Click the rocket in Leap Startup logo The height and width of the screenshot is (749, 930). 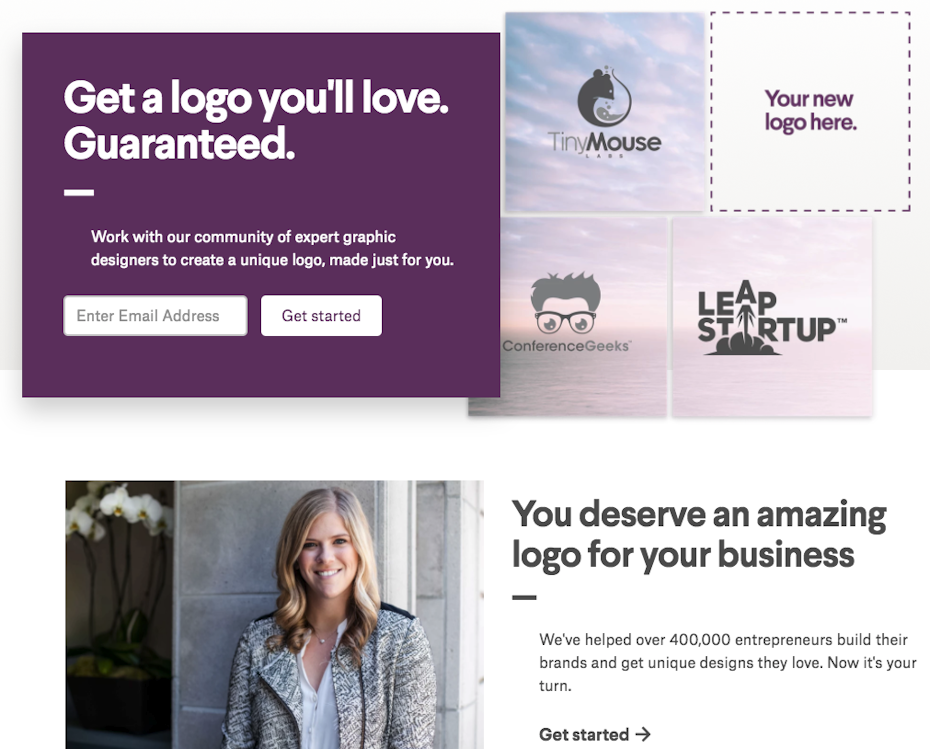pyautogui.click(x=745, y=318)
